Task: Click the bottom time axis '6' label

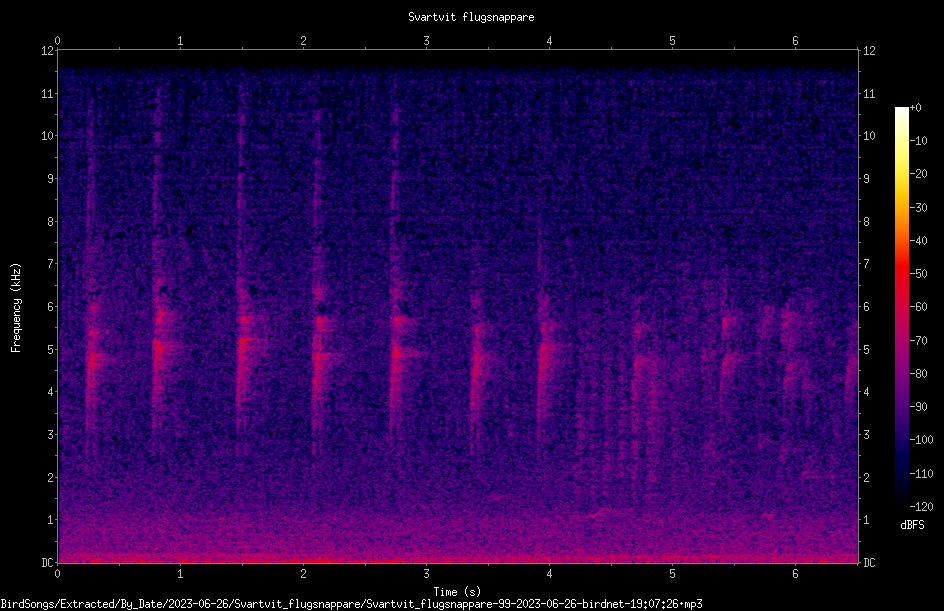Action: click(795, 574)
